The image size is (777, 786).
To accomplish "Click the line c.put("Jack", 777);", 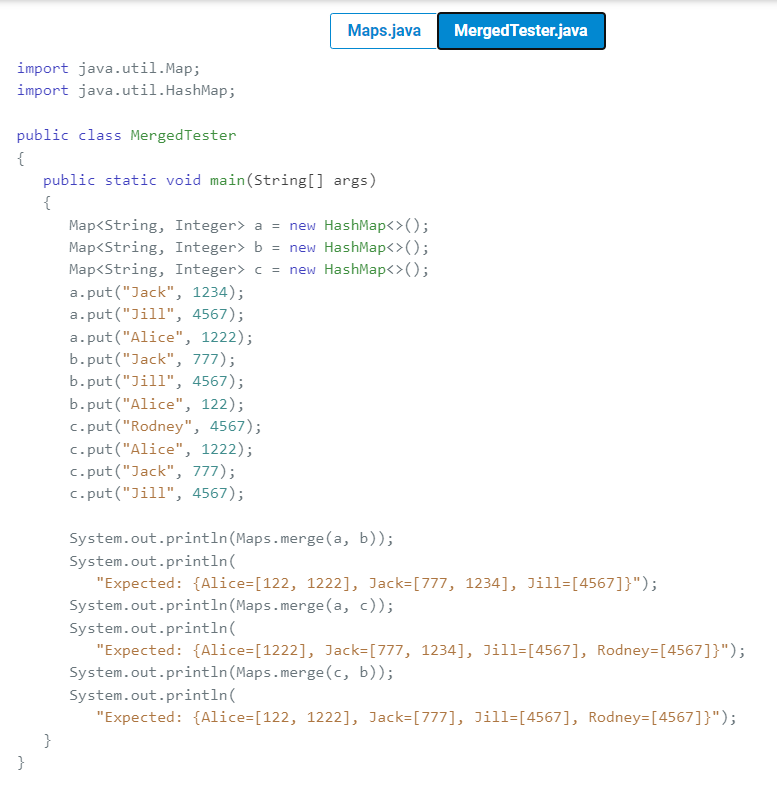I will [x=152, y=471].
